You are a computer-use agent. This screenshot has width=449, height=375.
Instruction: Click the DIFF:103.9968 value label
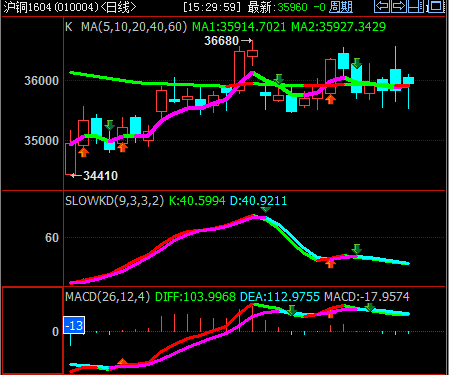(195, 296)
